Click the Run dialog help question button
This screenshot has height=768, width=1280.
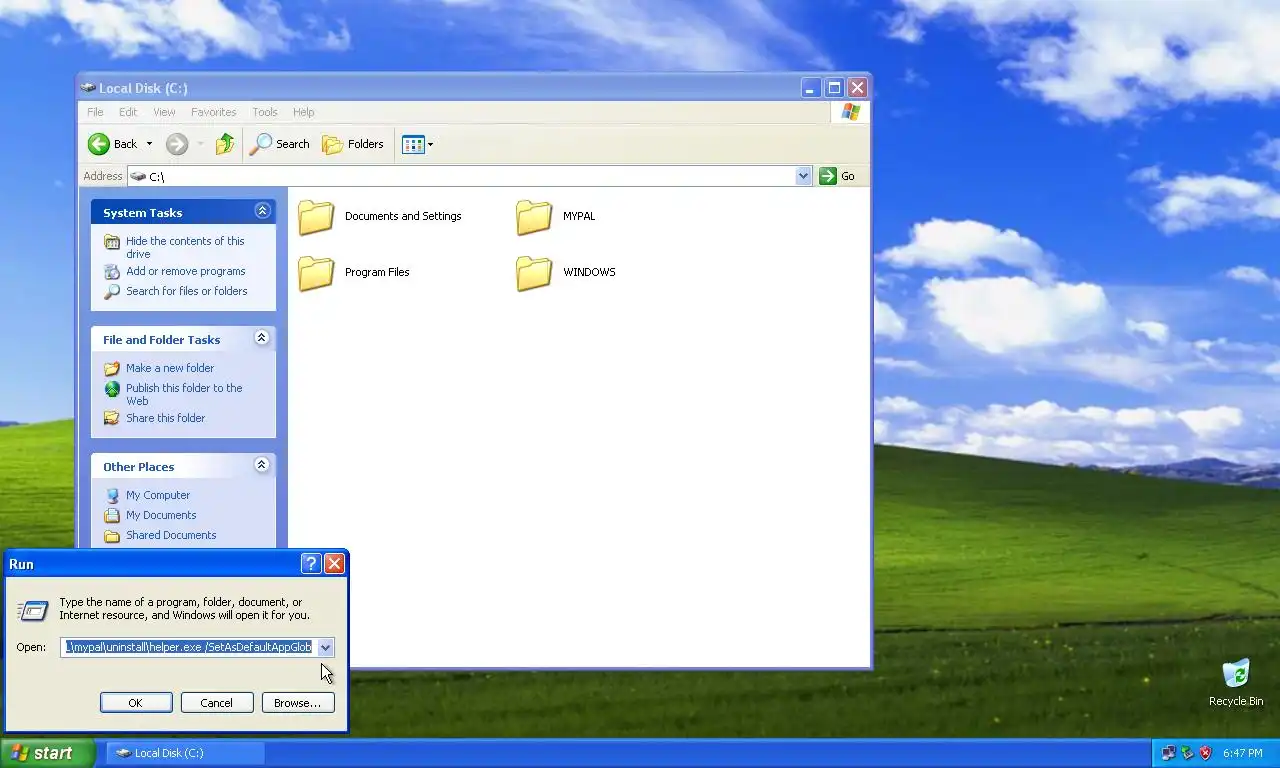click(311, 564)
